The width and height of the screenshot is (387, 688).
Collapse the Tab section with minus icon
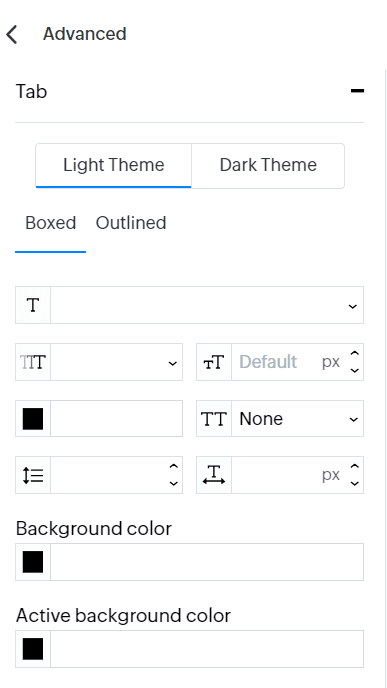coord(357,91)
